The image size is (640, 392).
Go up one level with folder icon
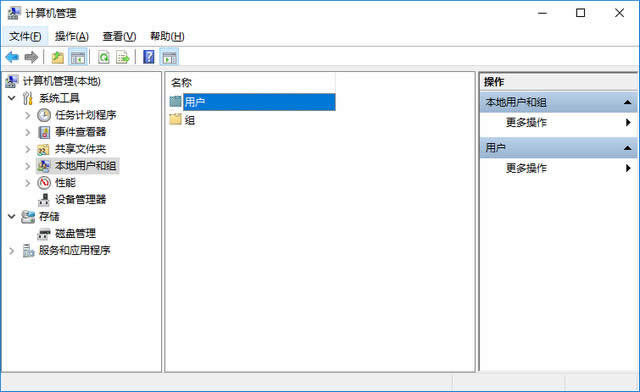pyautogui.click(x=58, y=57)
